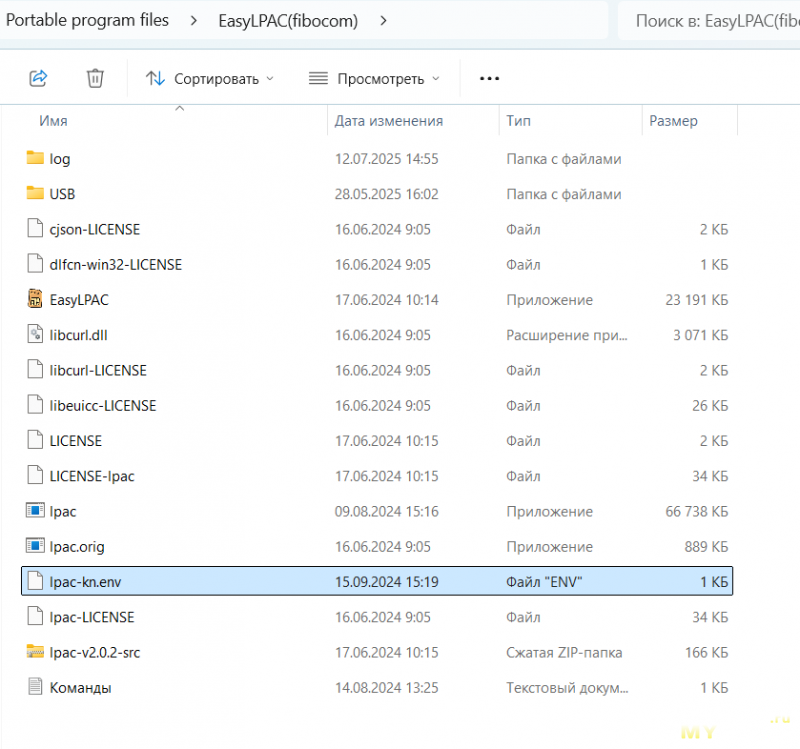The width and height of the screenshot is (800, 749).
Task: Click the Команды text document icon
Action: pyautogui.click(x=35, y=686)
